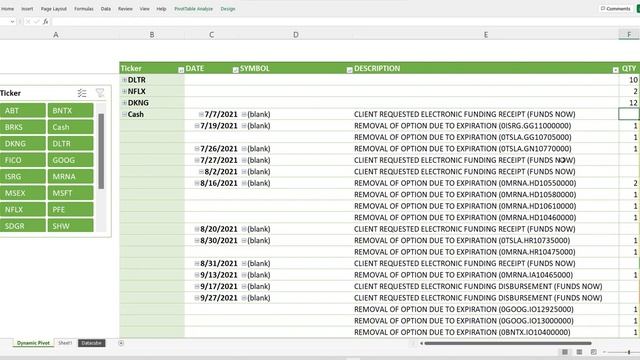
Task: Collapse the (blank) symbol next to 8/30/2021
Action: pos(244,240)
